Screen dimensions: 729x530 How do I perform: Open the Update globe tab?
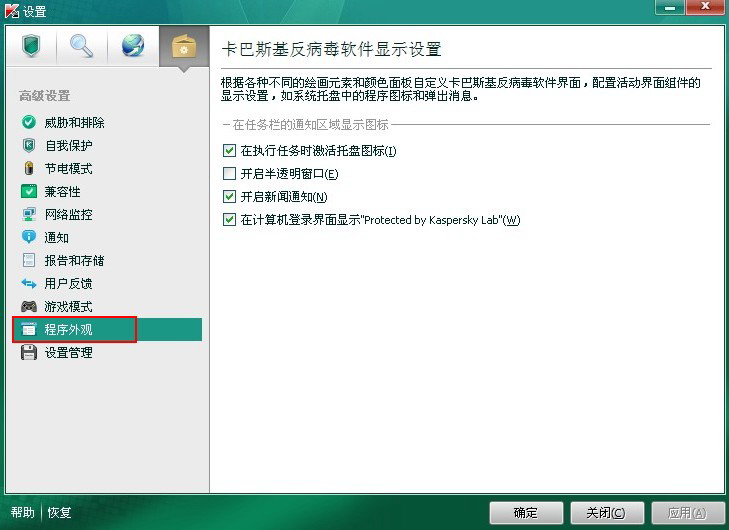point(133,46)
